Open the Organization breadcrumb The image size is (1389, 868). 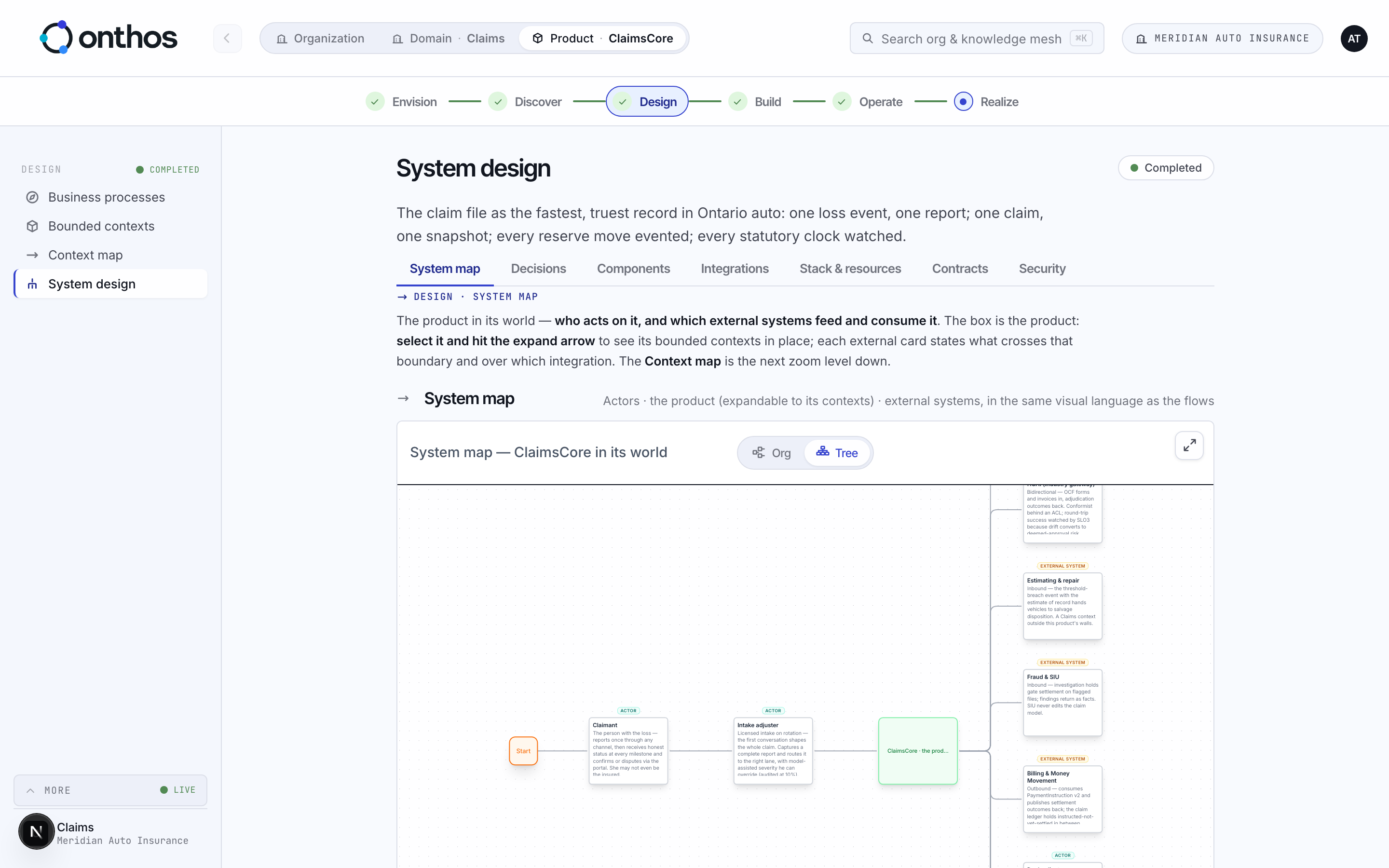320,39
